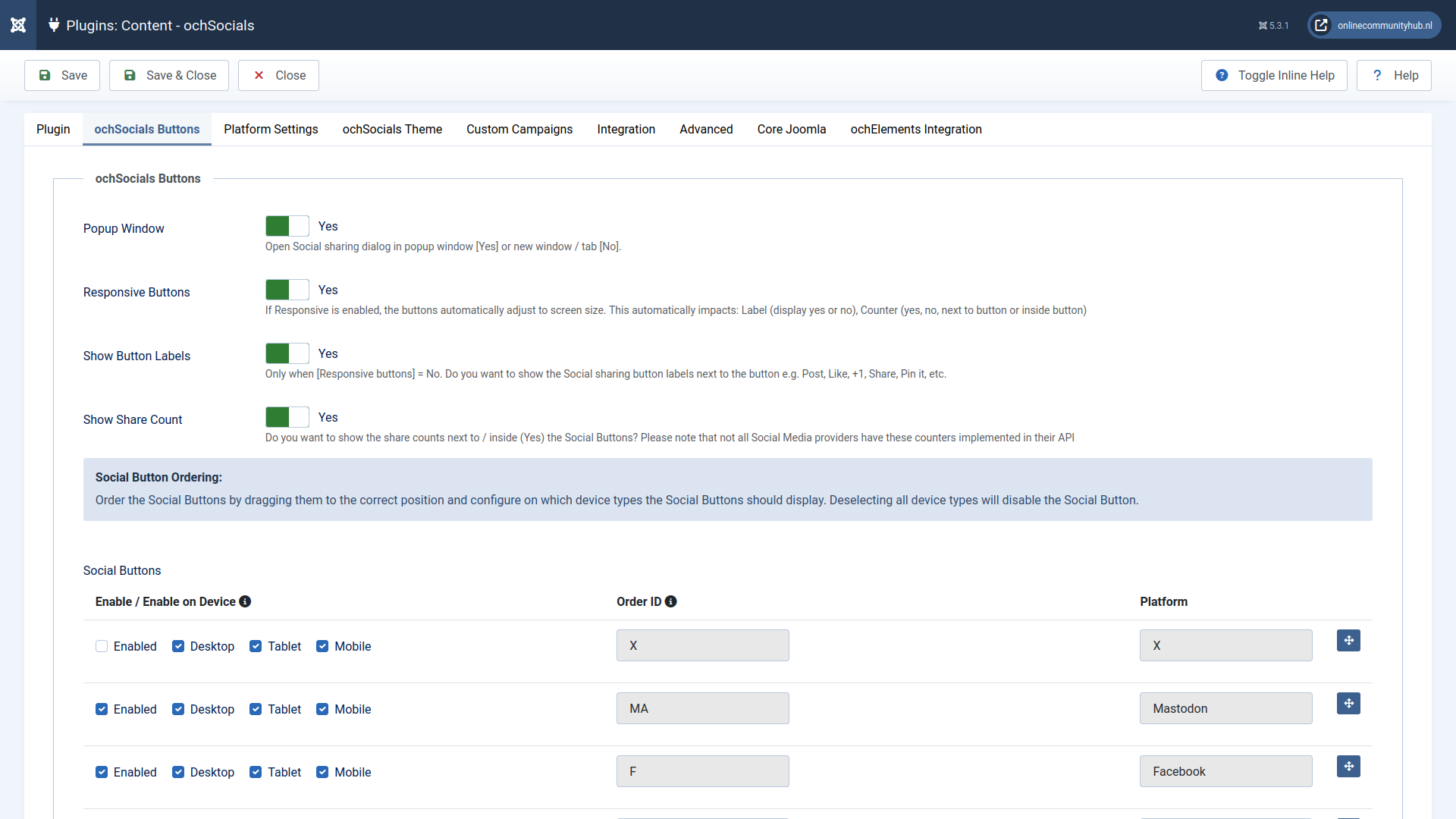1456x819 pixels.
Task: Click the plug icon beside Plugins title
Action: click(54, 25)
